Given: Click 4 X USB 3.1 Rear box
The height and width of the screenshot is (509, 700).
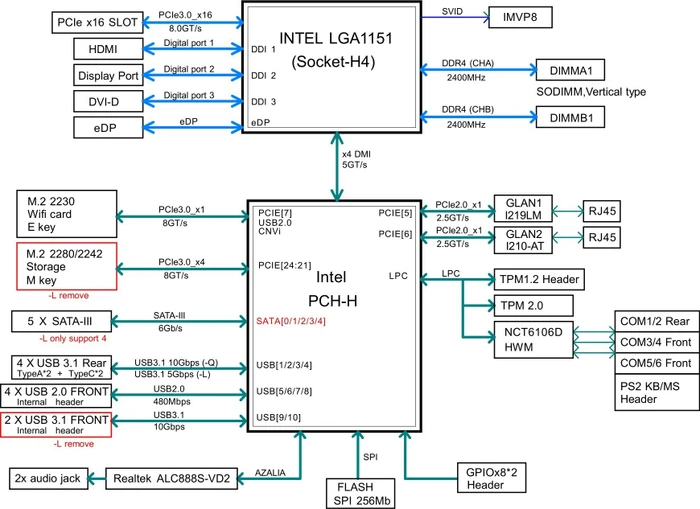Looking at the screenshot, I should tap(61, 367).
